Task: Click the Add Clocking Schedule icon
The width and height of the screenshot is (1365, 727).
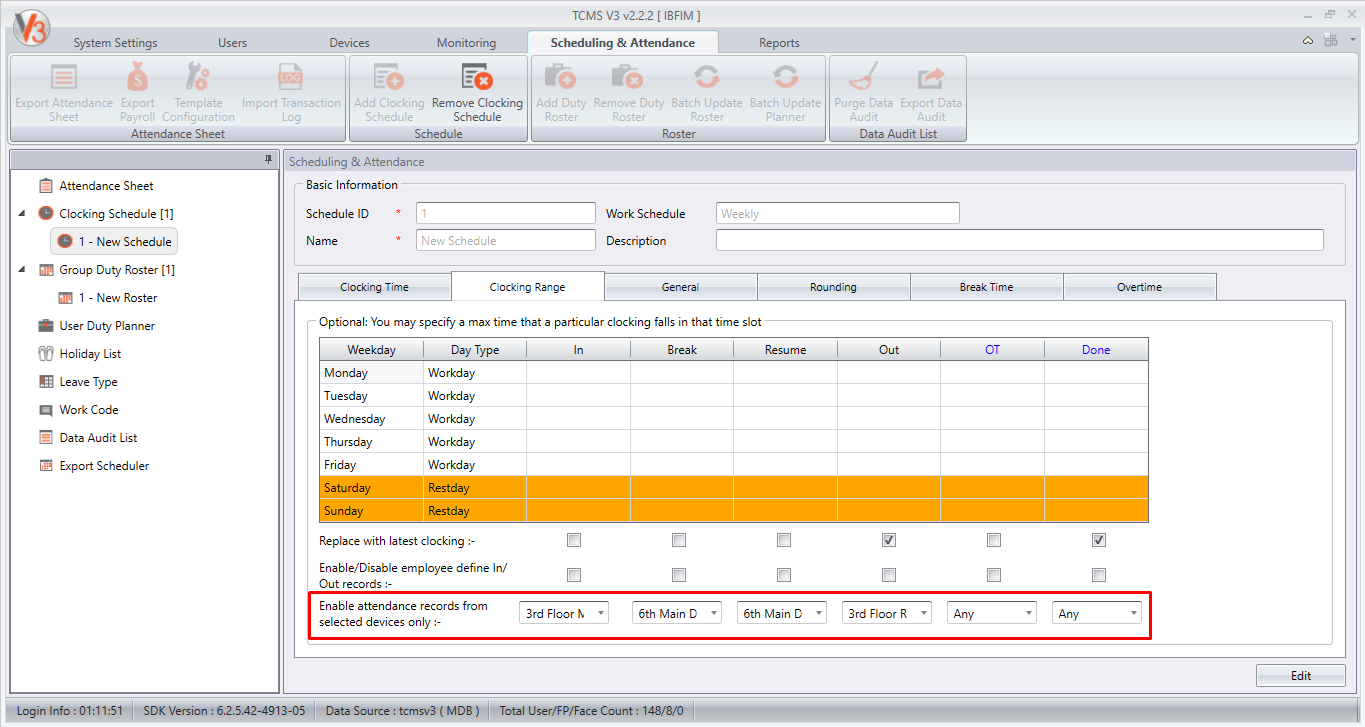Action: [389, 78]
